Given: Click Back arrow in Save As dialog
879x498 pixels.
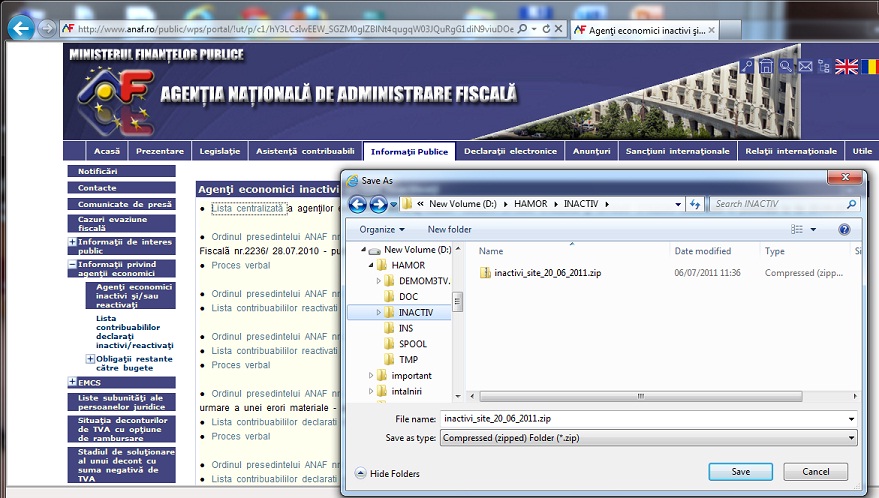Looking at the screenshot, I should [x=358, y=204].
